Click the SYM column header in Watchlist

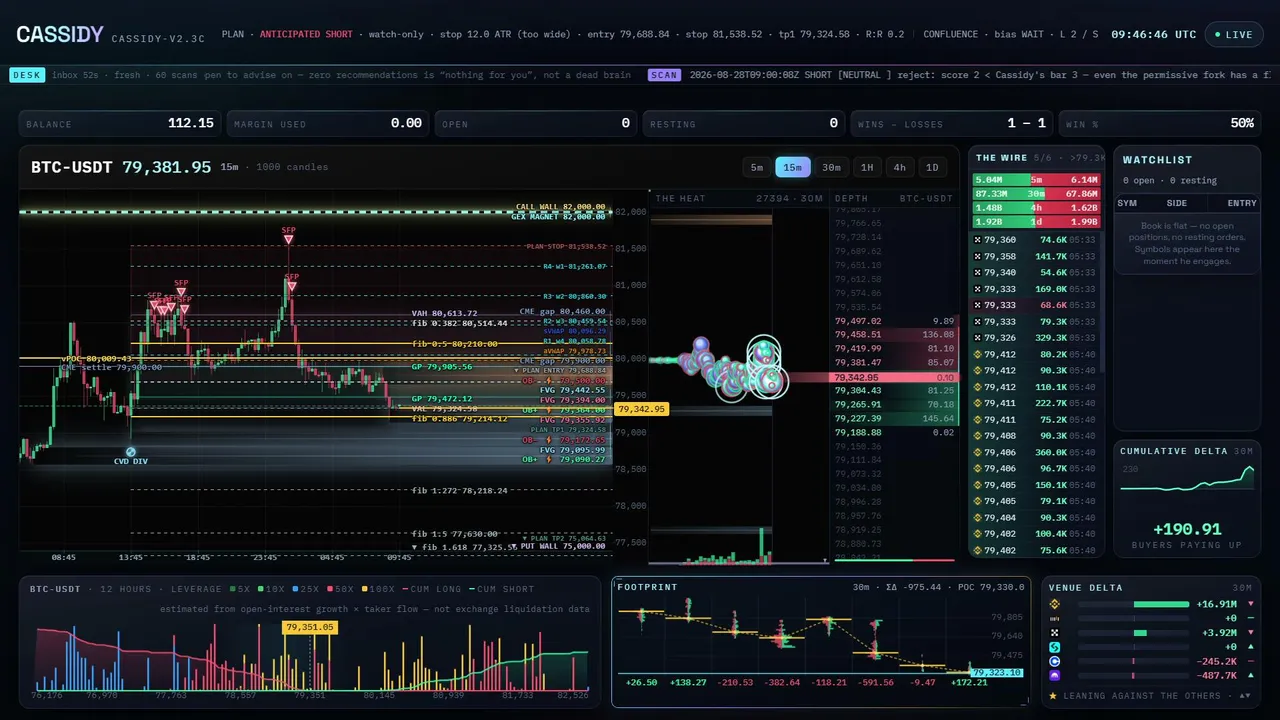point(1127,203)
